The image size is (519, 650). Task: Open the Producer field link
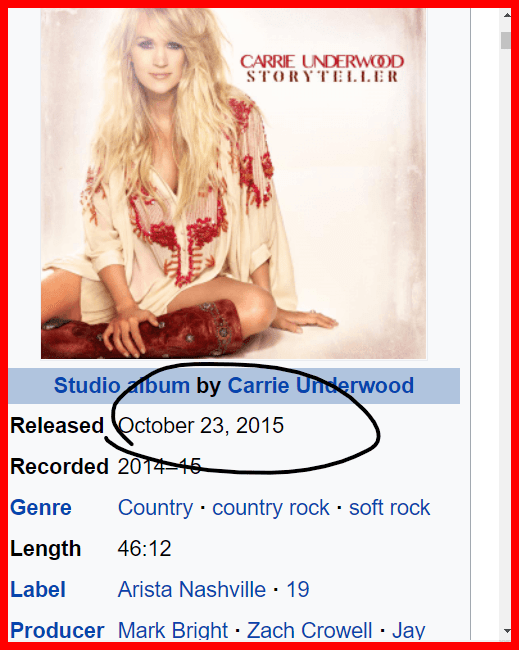[x=57, y=631]
